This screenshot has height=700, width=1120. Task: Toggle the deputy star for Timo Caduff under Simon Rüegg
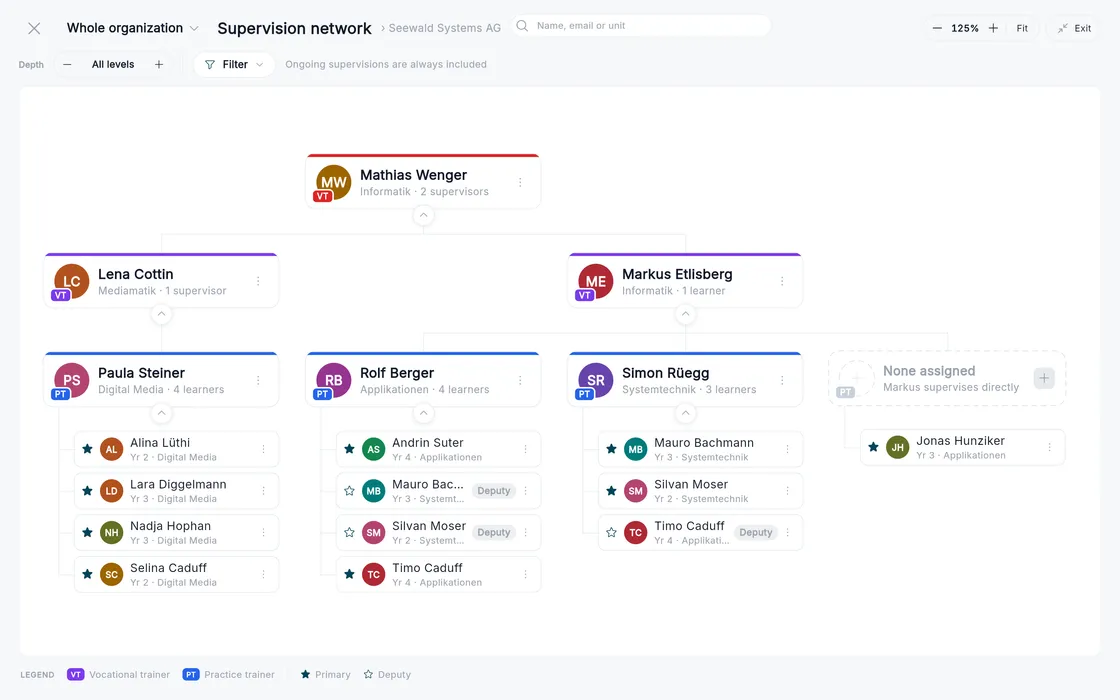pyautogui.click(x=611, y=532)
